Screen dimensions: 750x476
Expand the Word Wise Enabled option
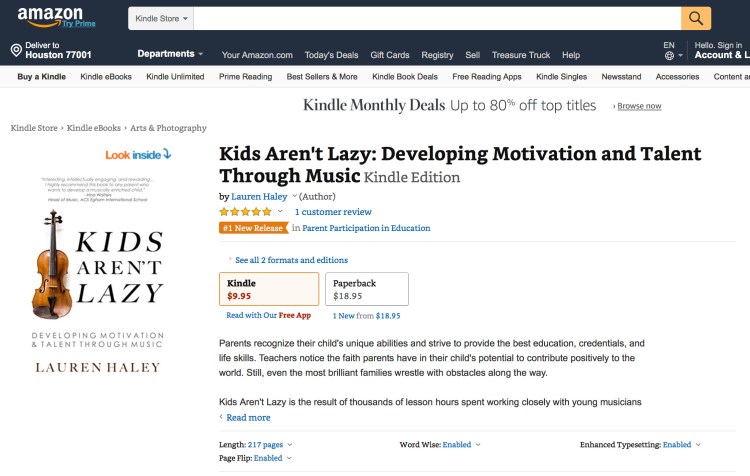pyautogui.click(x=478, y=445)
